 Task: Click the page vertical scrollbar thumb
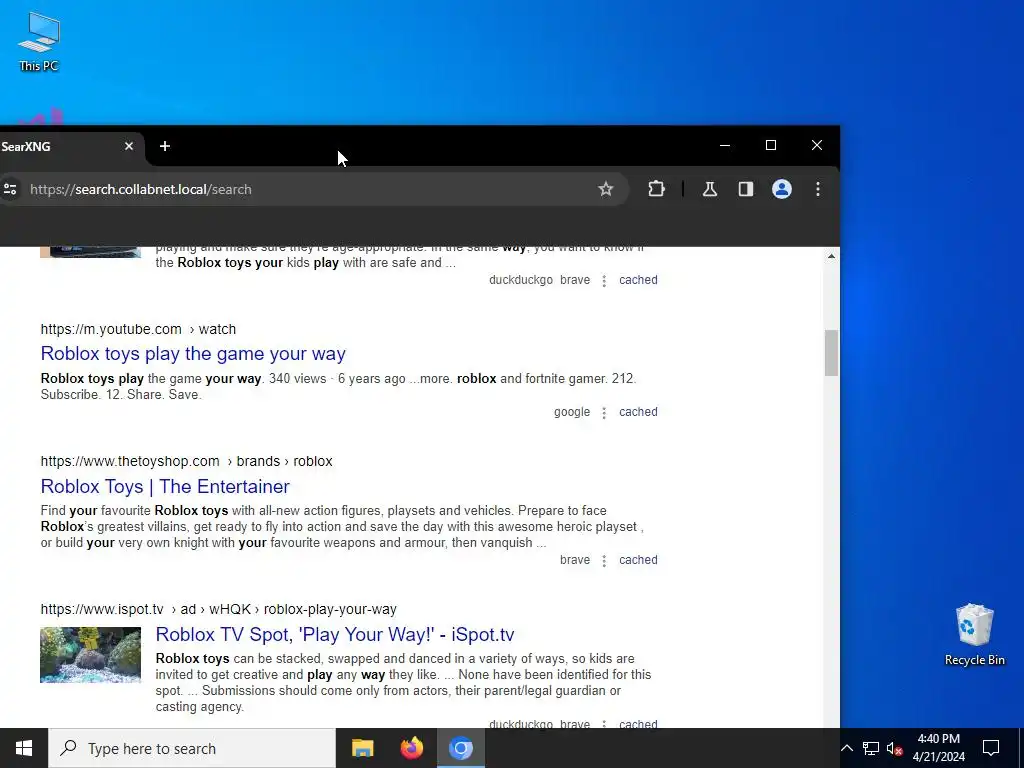(x=831, y=353)
